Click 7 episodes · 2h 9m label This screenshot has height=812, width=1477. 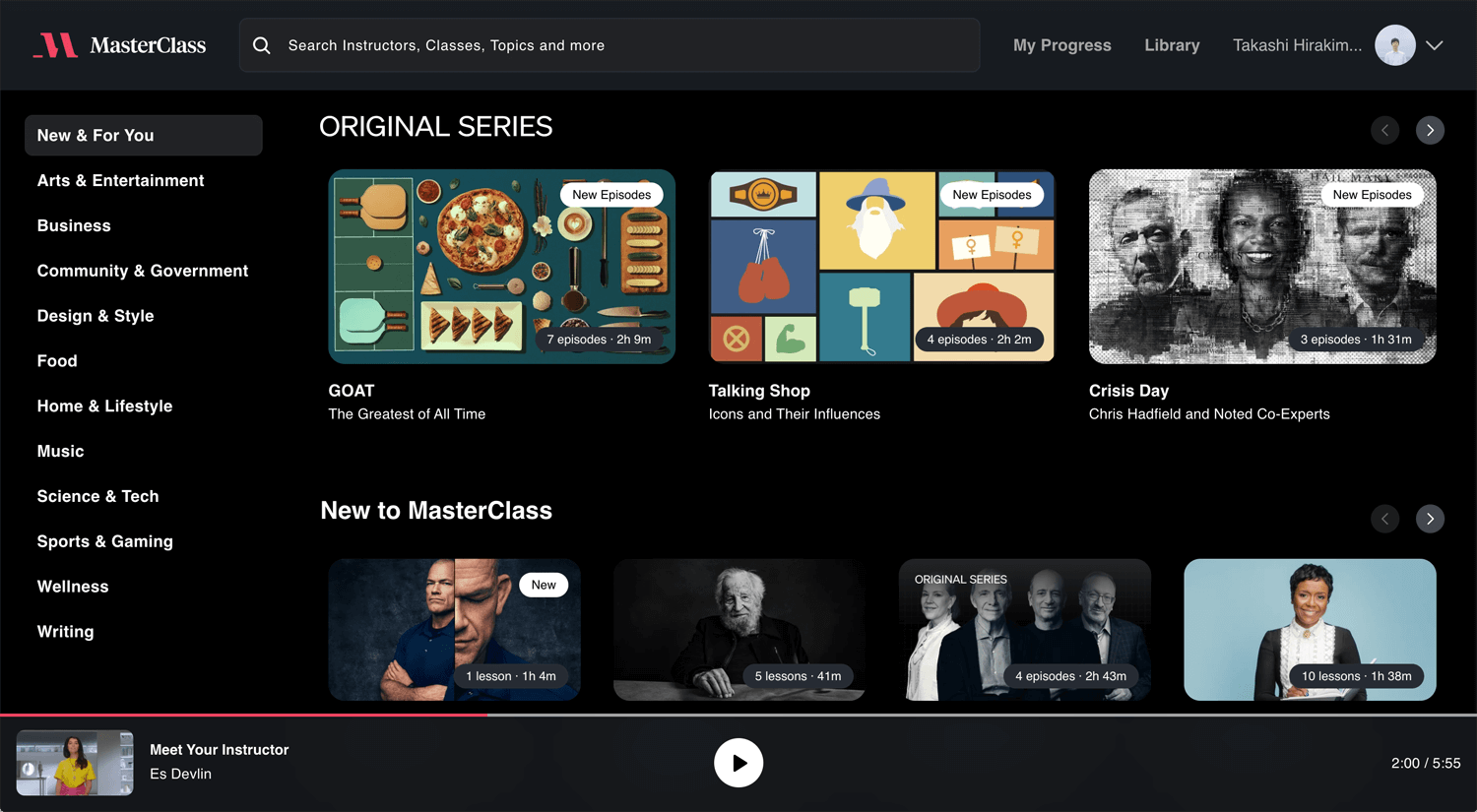[599, 340]
